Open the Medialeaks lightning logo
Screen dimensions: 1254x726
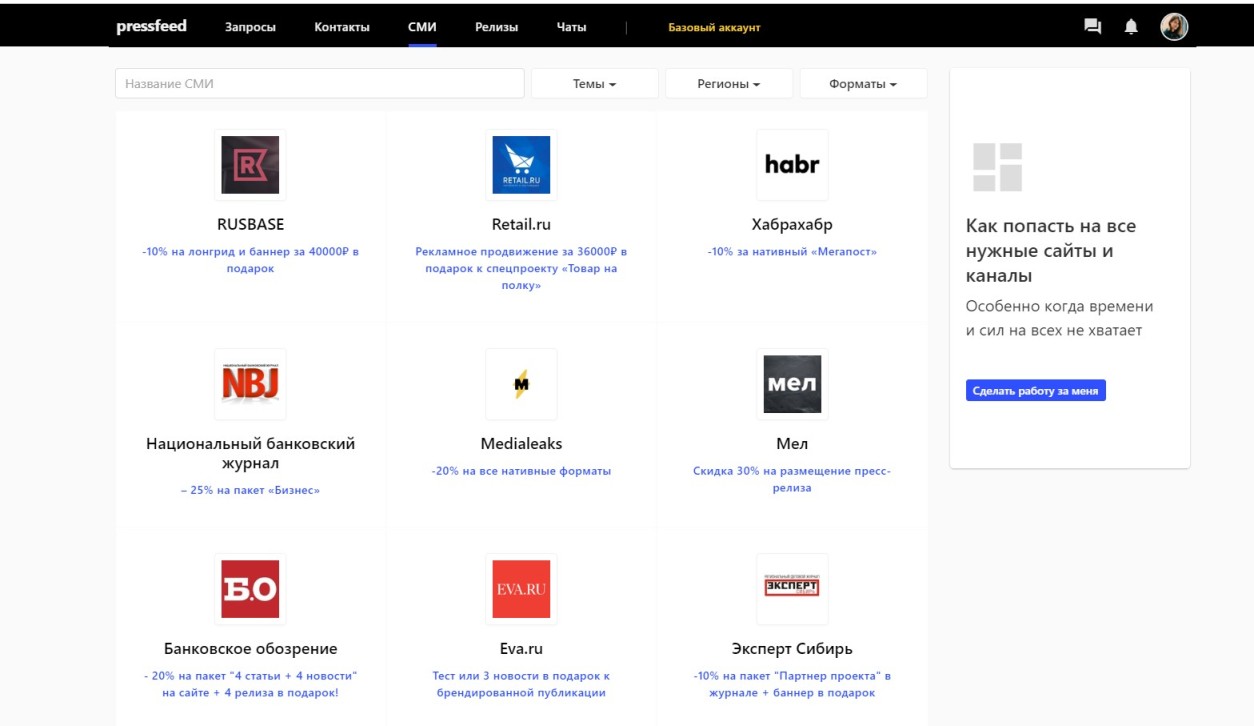pos(521,384)
